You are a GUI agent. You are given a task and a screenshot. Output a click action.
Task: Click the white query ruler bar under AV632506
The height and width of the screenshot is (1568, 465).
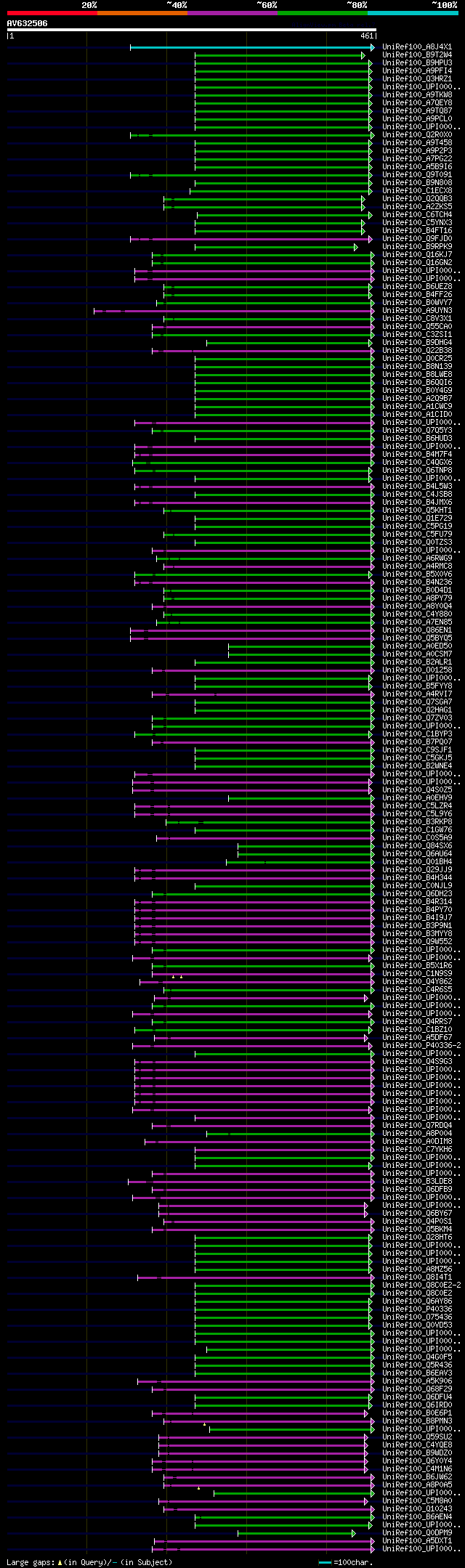191,31
